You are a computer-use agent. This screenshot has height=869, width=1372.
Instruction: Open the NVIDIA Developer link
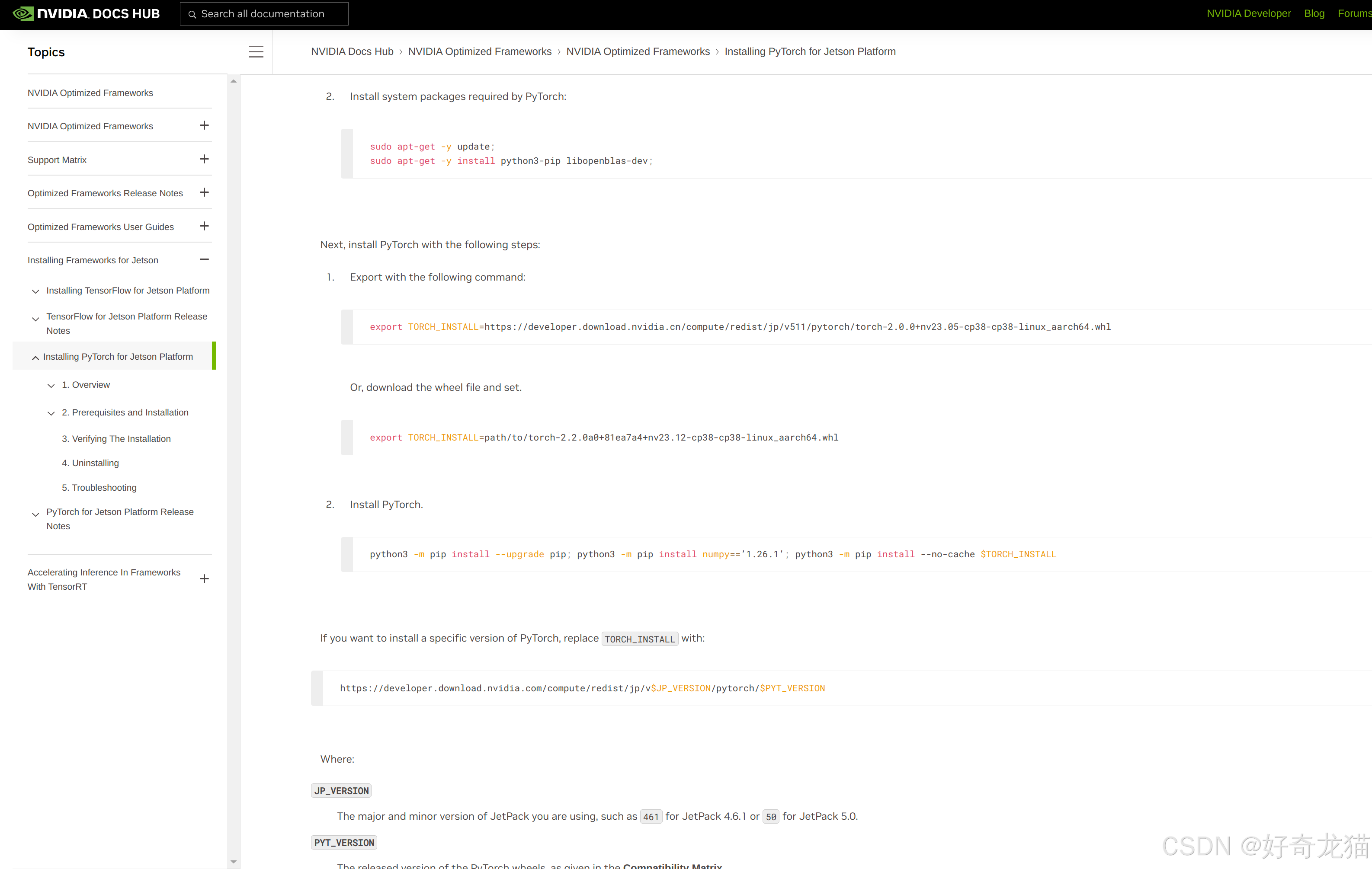pyautogui.click(x=1248, y=14)
